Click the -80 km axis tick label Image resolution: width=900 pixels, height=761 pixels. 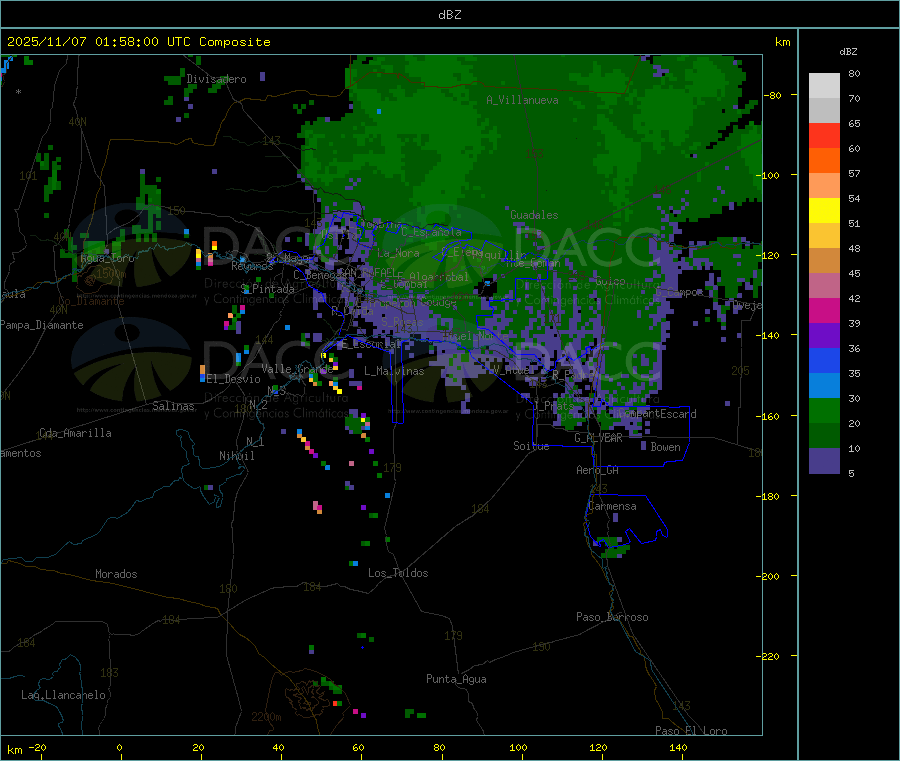tap(773, 95)
